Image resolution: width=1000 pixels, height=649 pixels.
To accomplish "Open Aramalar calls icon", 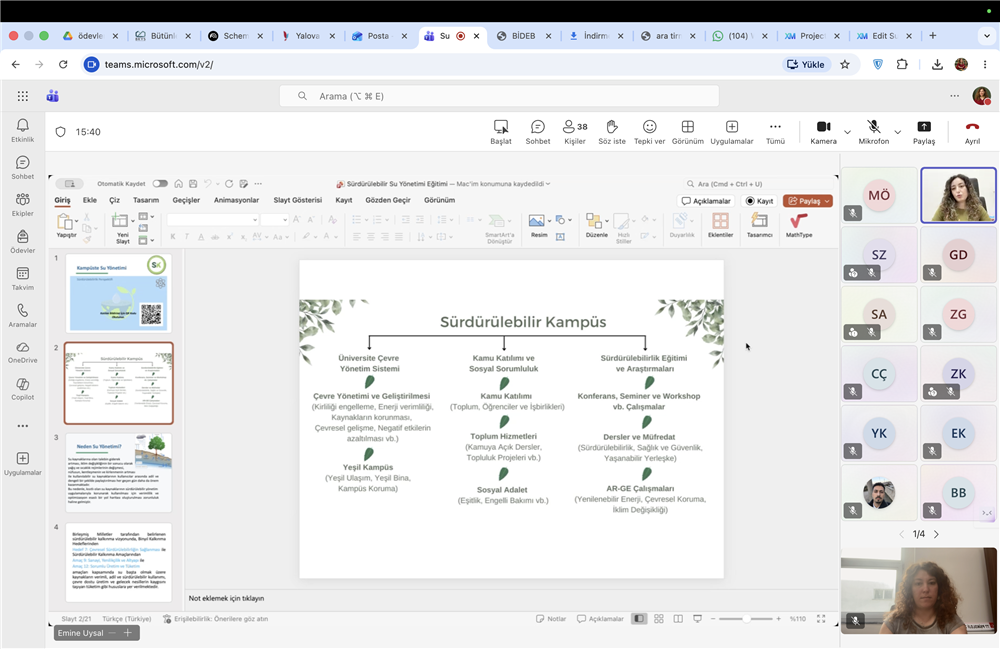I will tap(22, 316).
